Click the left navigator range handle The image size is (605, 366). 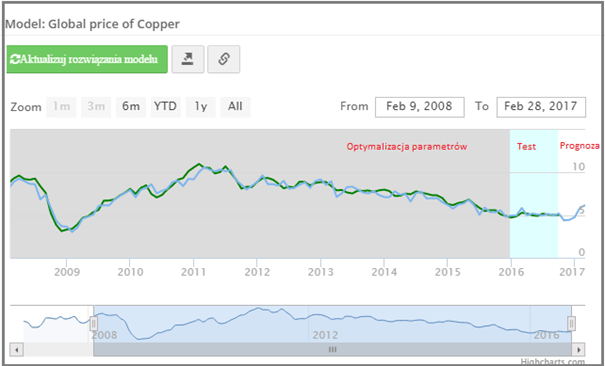[93, 323]
